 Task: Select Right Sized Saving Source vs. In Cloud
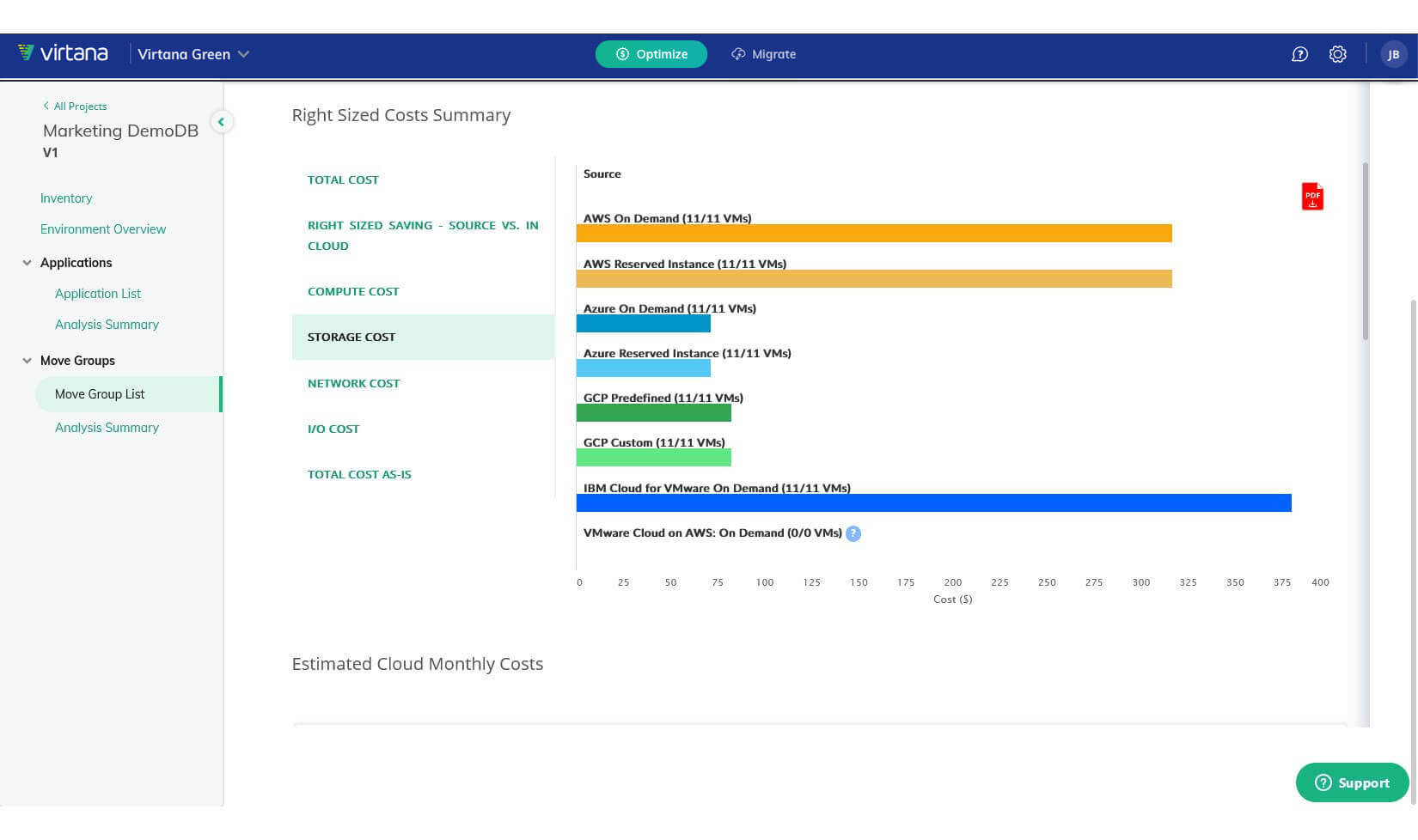[x=423, y=235]
